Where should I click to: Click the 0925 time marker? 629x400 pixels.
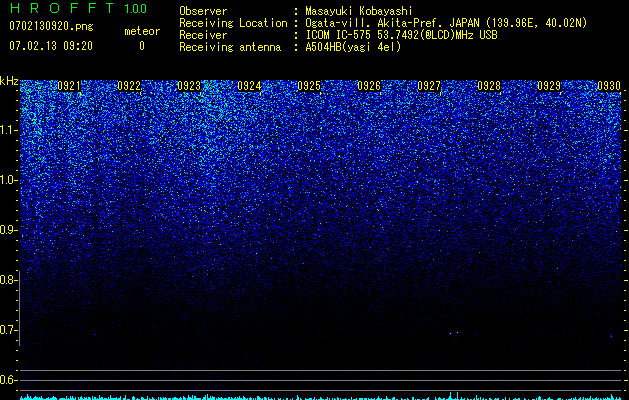click(309, 86)
